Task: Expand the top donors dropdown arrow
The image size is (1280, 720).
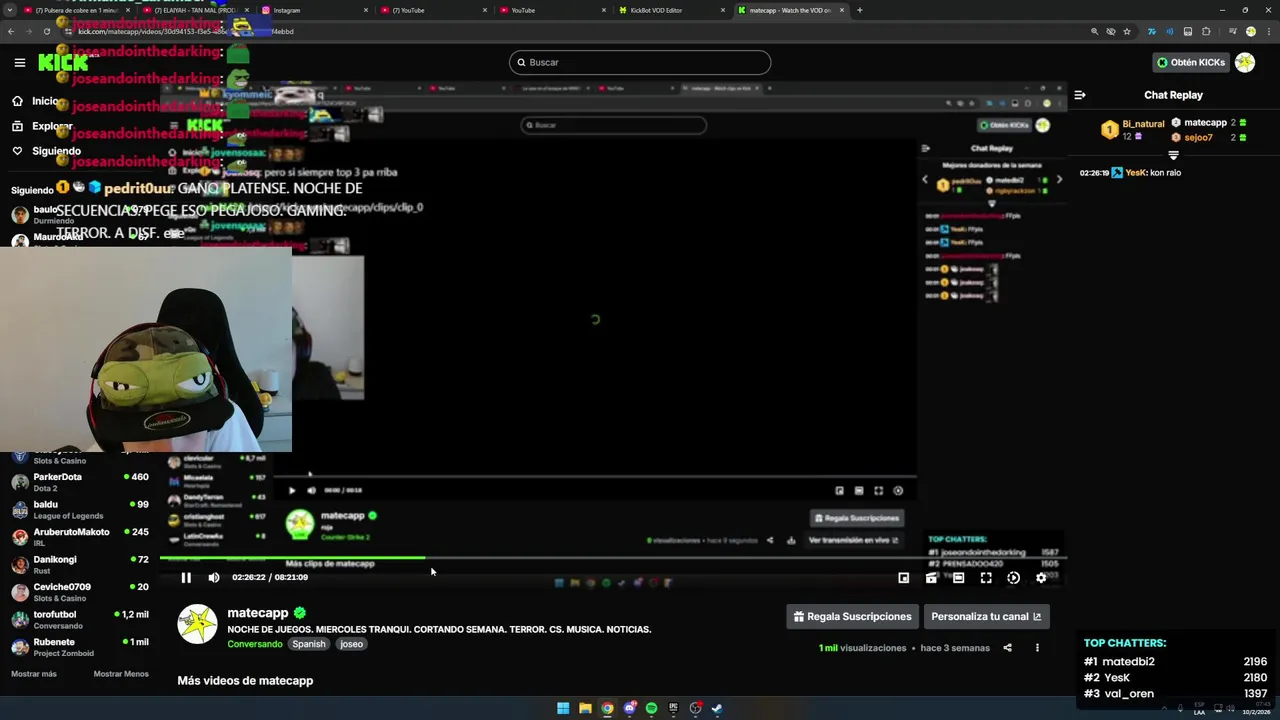Action: pos(1173,155)
